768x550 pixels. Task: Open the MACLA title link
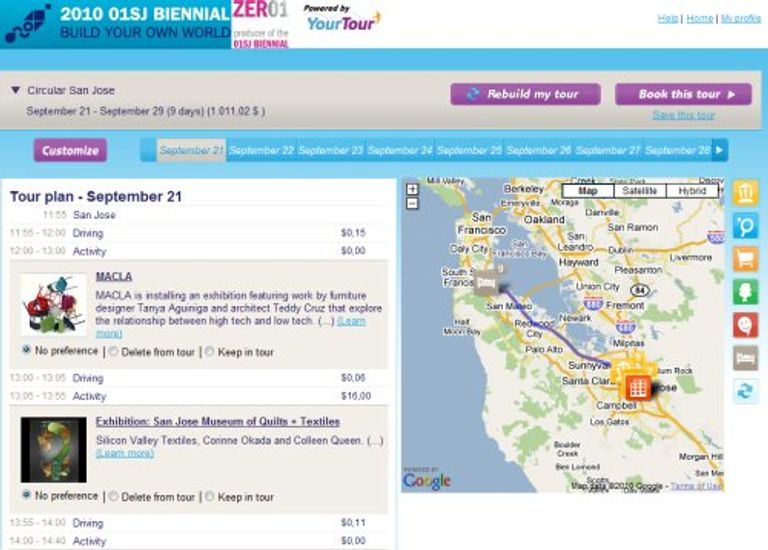pyautogui.click(x=114, y=277)
